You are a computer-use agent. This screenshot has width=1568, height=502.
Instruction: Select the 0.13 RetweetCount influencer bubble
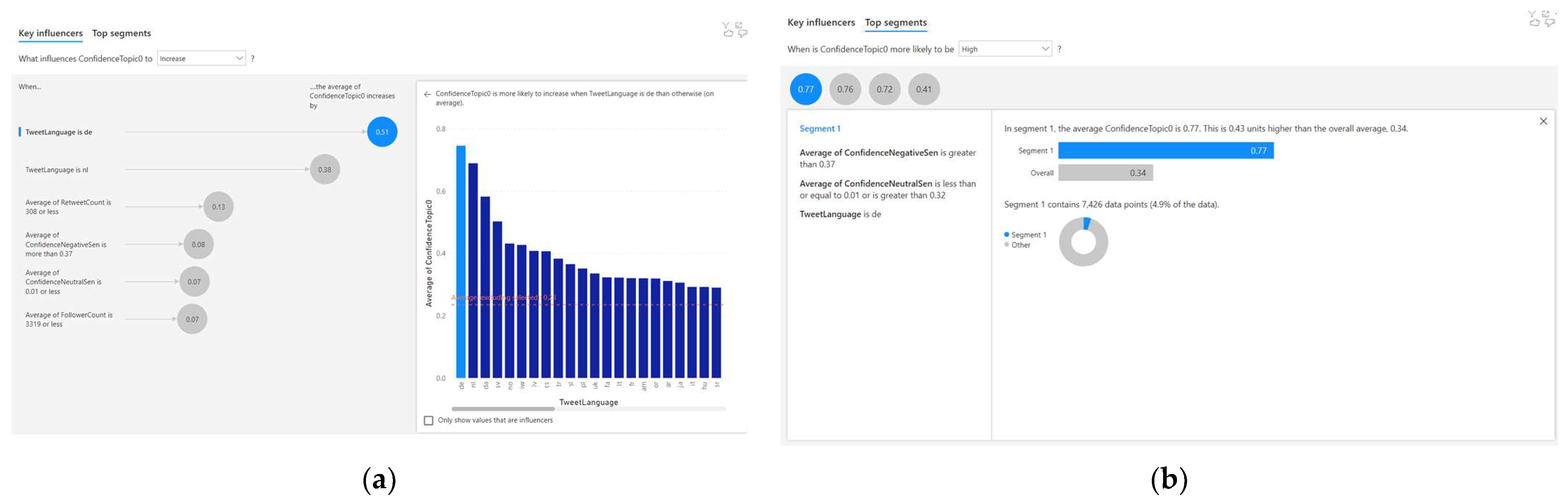point(219,207)
